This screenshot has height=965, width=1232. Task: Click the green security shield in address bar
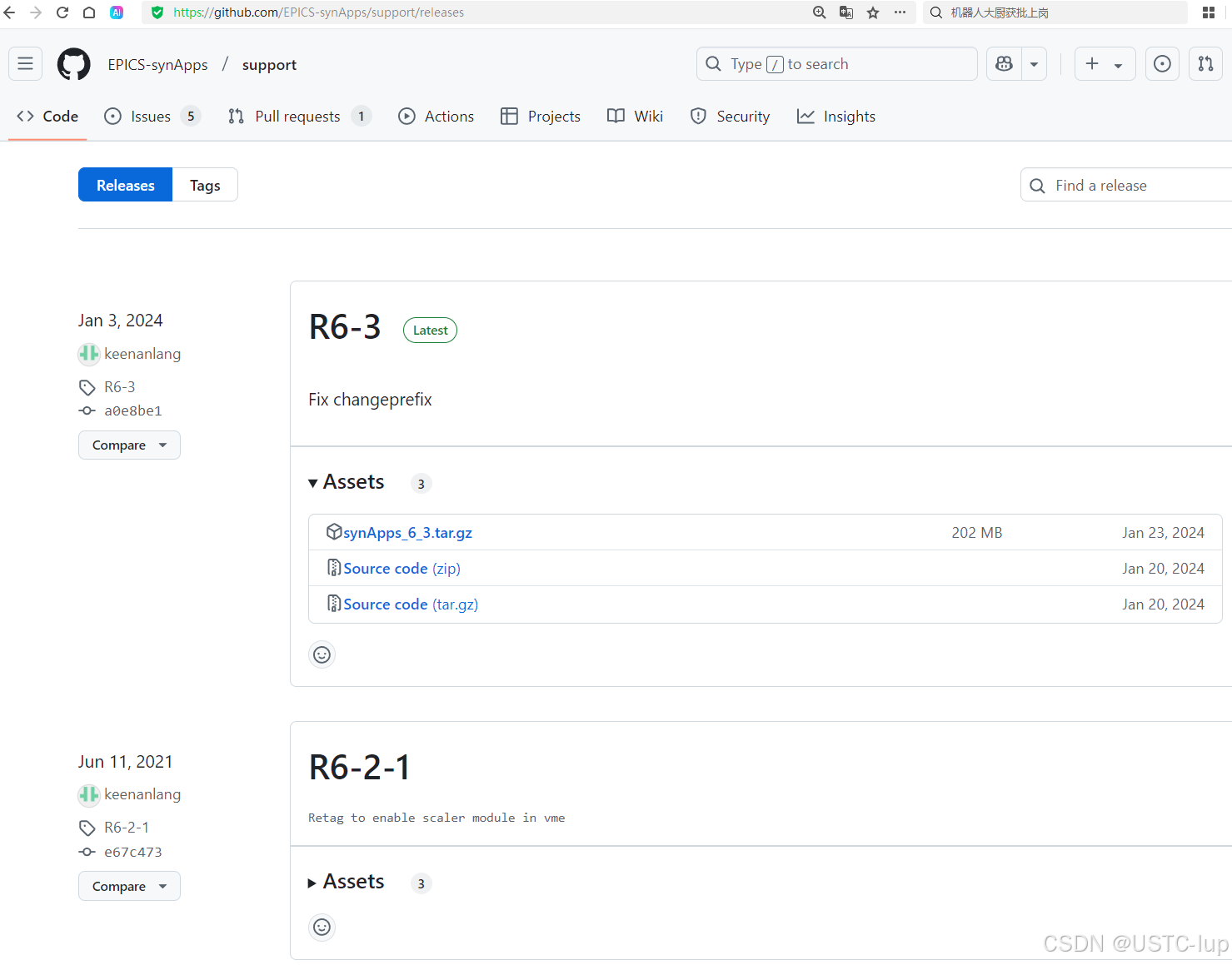pyautogui.click(x=157, y=12)
